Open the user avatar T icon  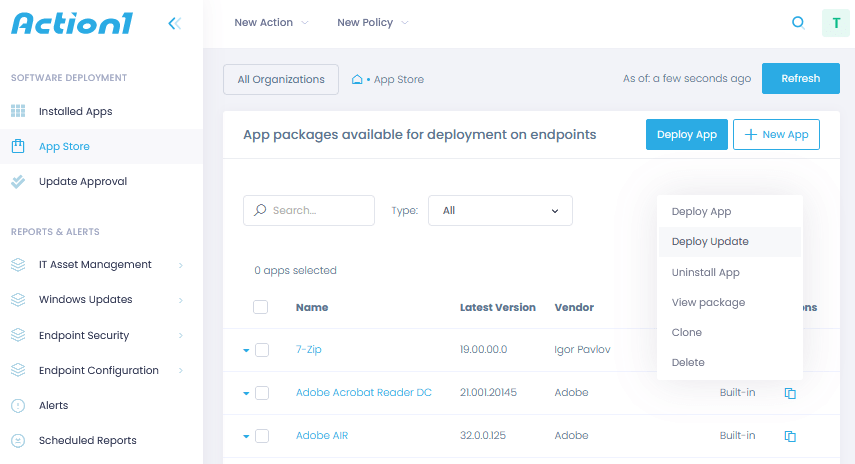[834, 23]
